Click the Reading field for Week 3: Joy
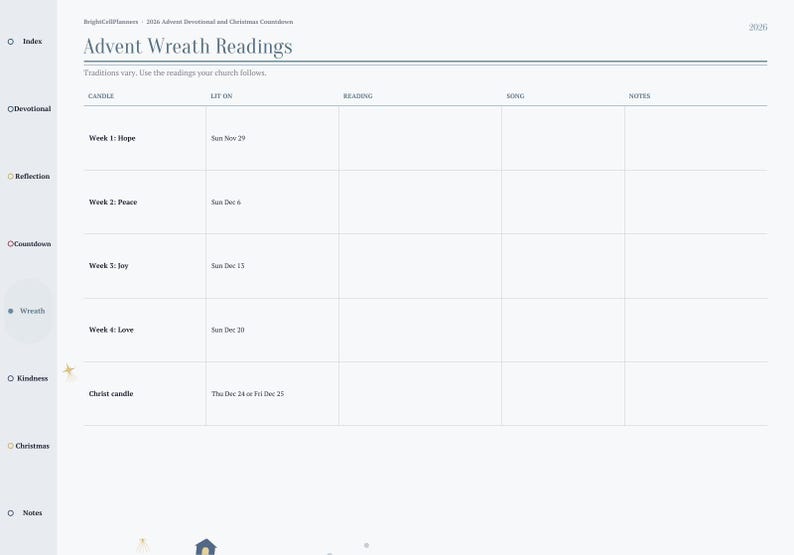Viewport: 794px width, 555px height. [x=420, y=266]
